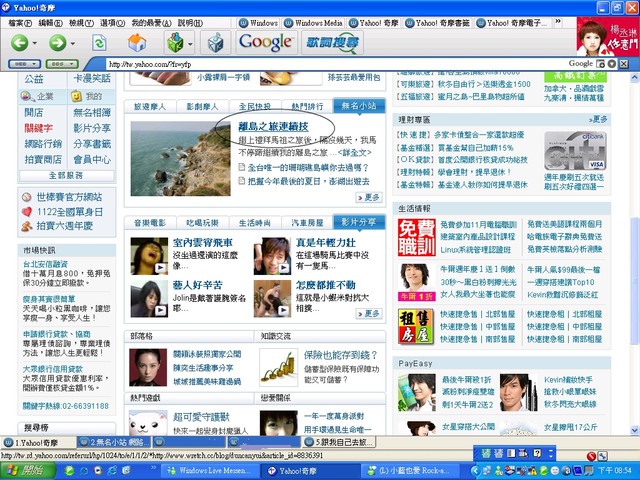Show more bookmarks with the » chevron

coord(558,22)
